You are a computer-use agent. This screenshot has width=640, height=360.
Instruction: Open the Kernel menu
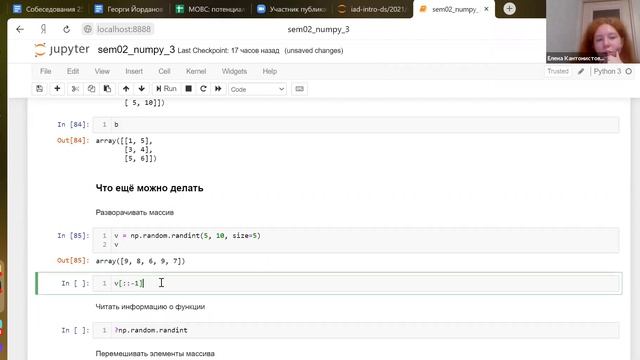196,71
